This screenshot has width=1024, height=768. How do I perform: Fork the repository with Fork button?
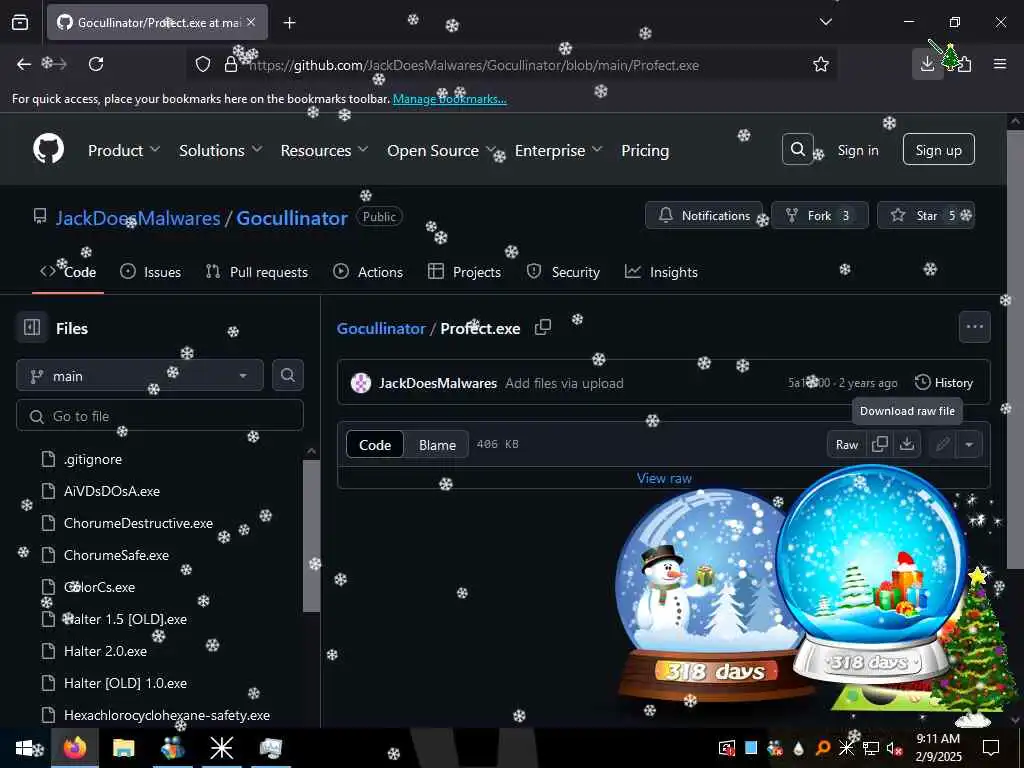tap(820, 215)
